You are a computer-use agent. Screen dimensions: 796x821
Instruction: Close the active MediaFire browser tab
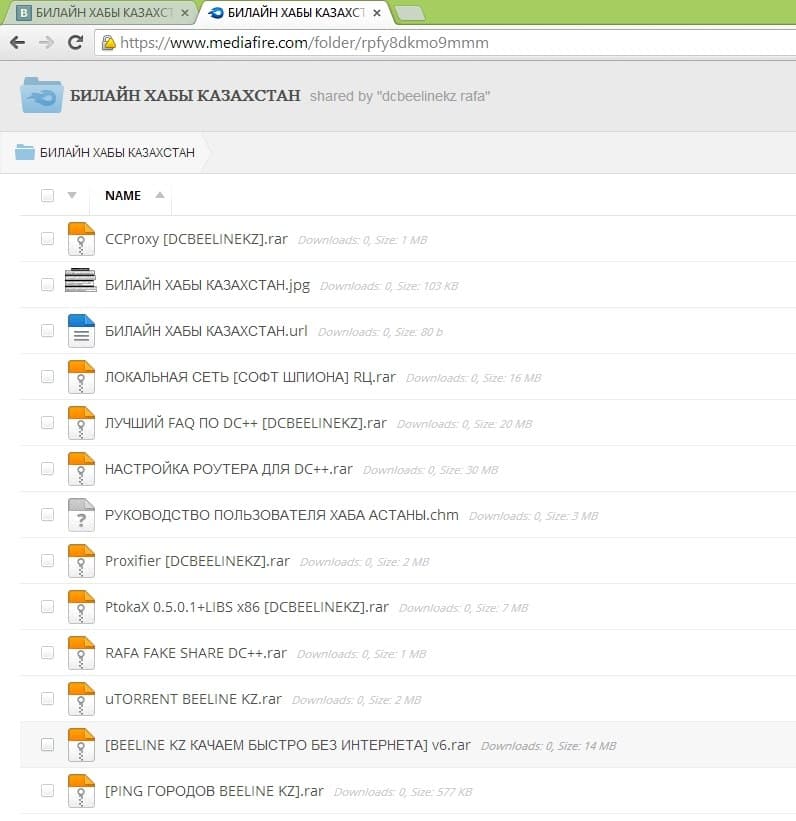pos(377,13)
